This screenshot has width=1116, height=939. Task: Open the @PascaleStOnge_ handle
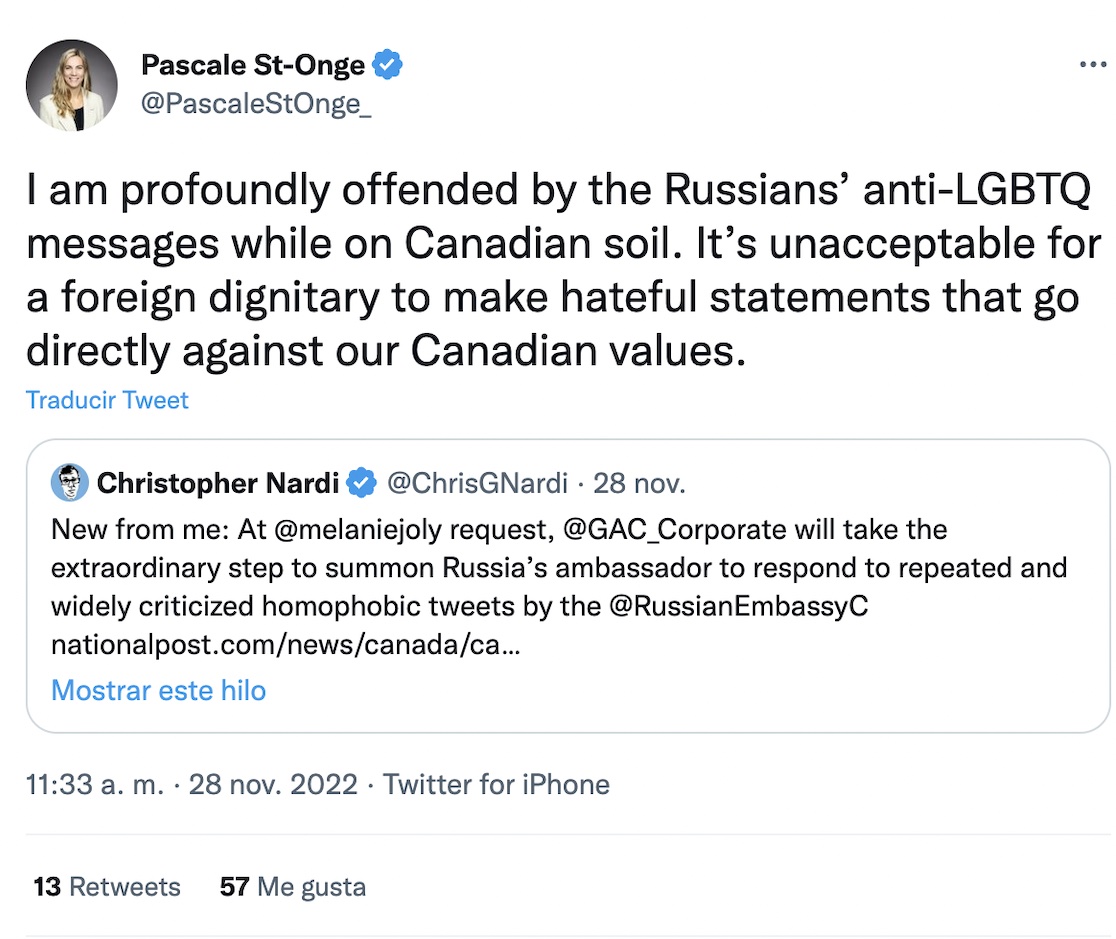pyautogui.click(x=256, y=104)
